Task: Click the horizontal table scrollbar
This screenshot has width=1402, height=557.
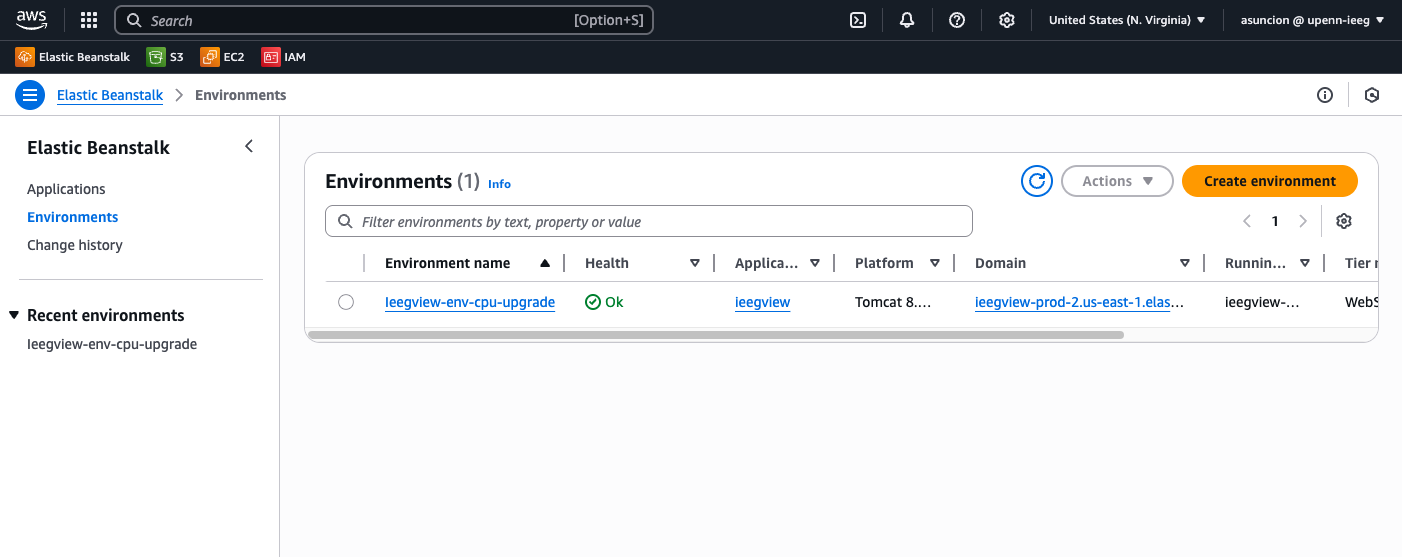Action: click(x=716, y=334)
